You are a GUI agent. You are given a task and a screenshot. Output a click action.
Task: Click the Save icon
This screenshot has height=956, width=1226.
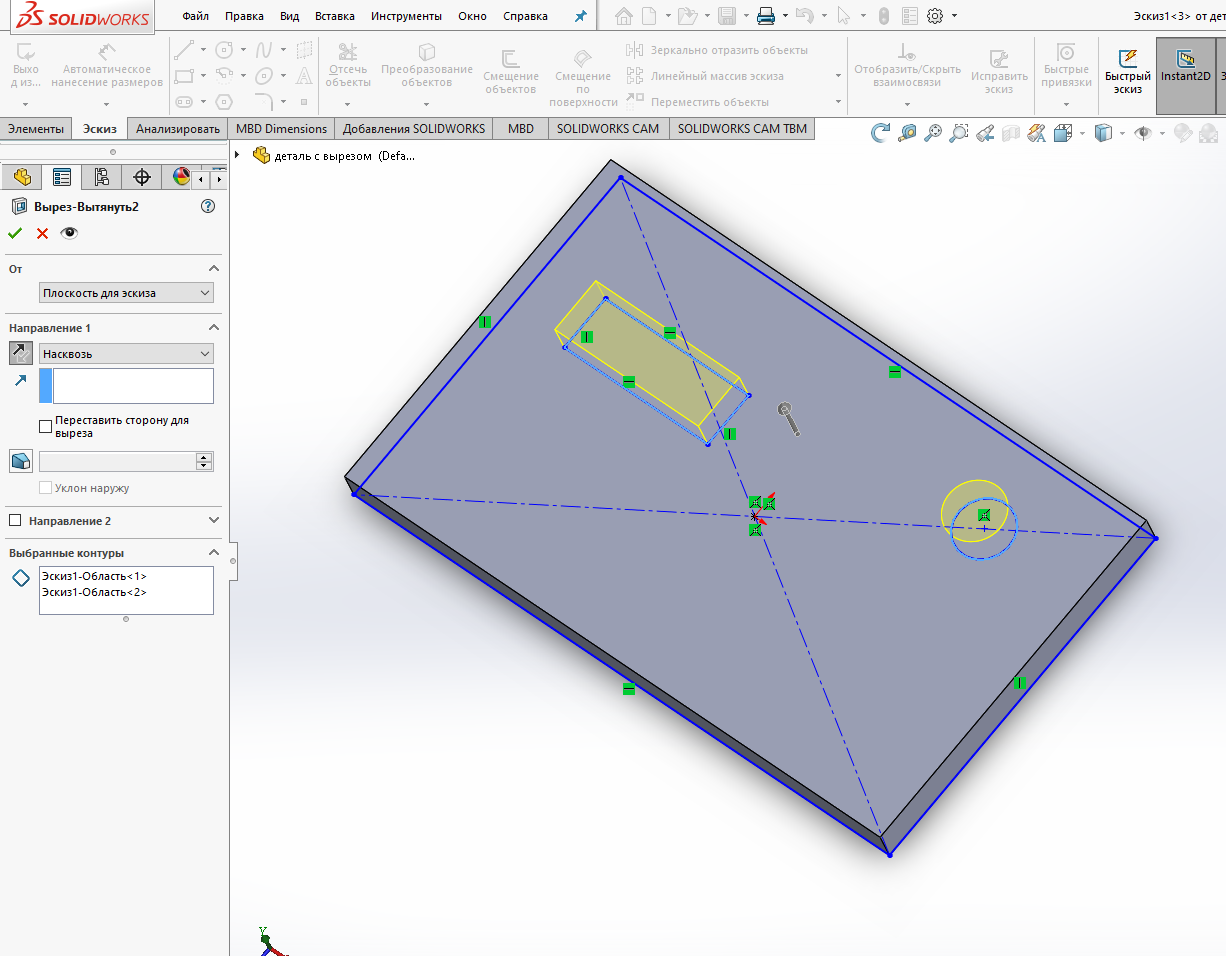click(728, 16)
